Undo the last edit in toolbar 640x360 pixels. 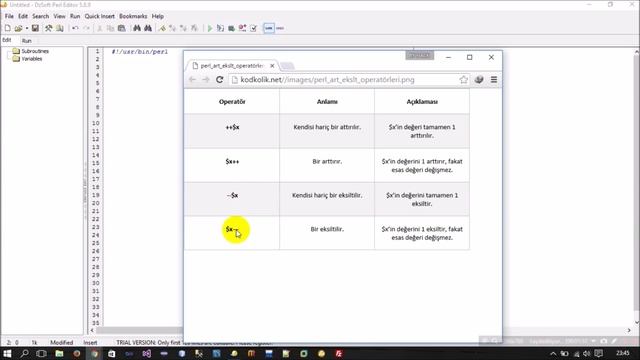75,28
